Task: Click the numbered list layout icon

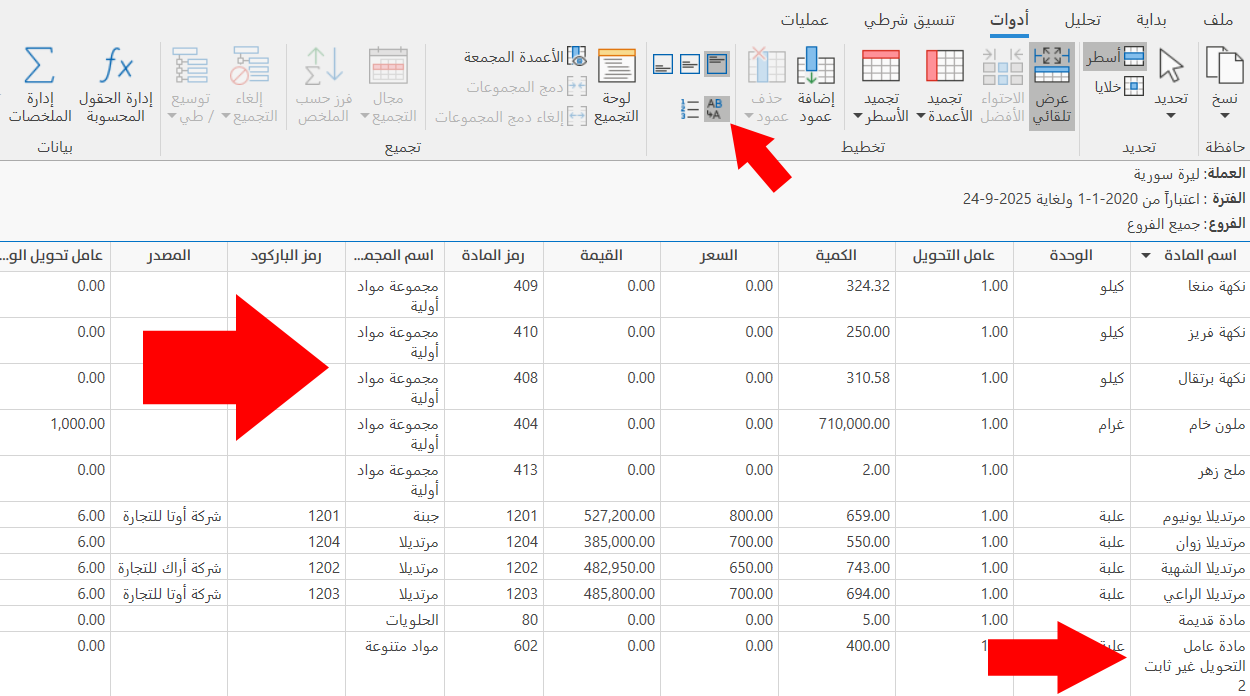Action: [x=689, y=109]
